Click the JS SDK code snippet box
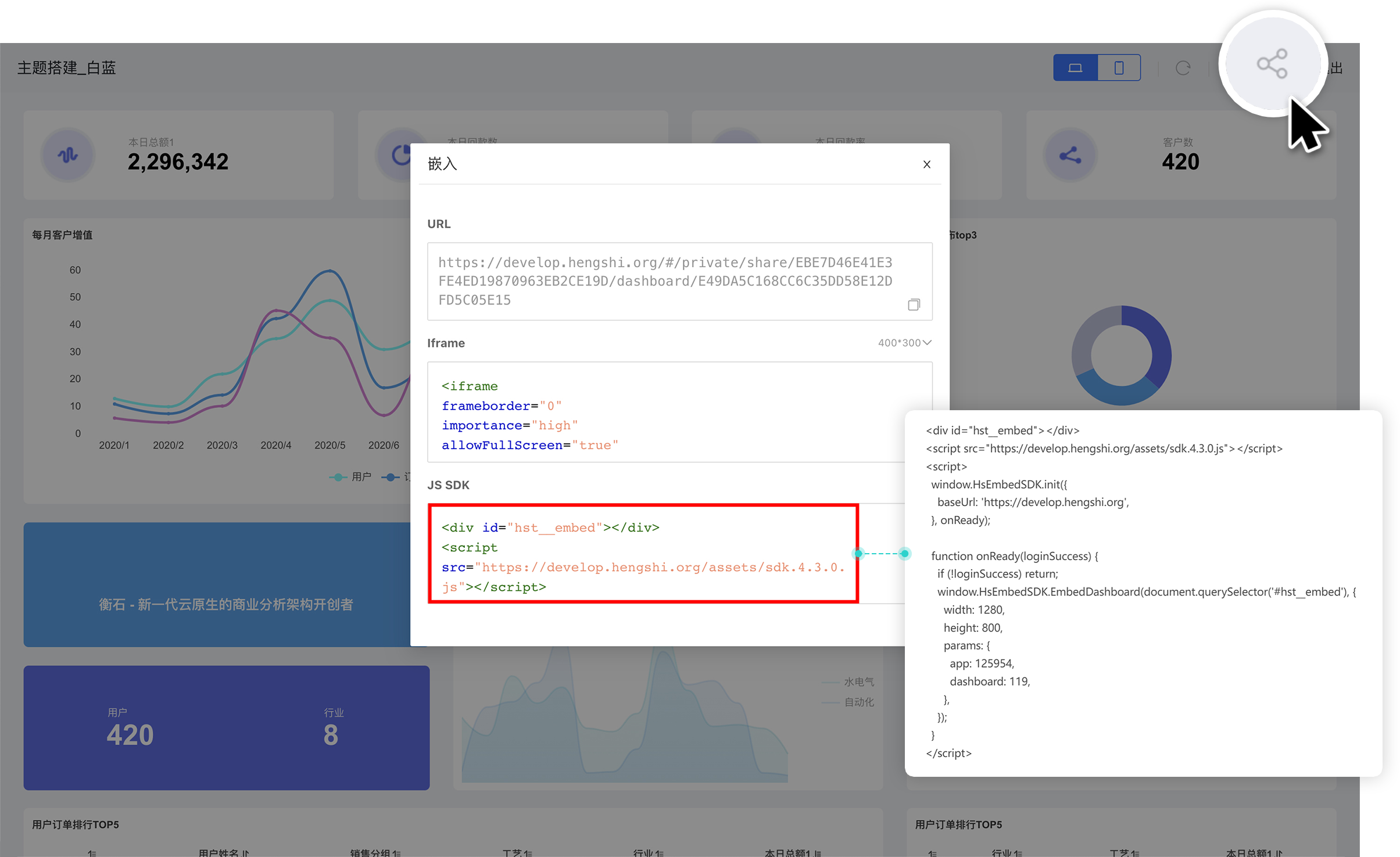The width and height of the screenshot is (1400, 857). [643, 554]
